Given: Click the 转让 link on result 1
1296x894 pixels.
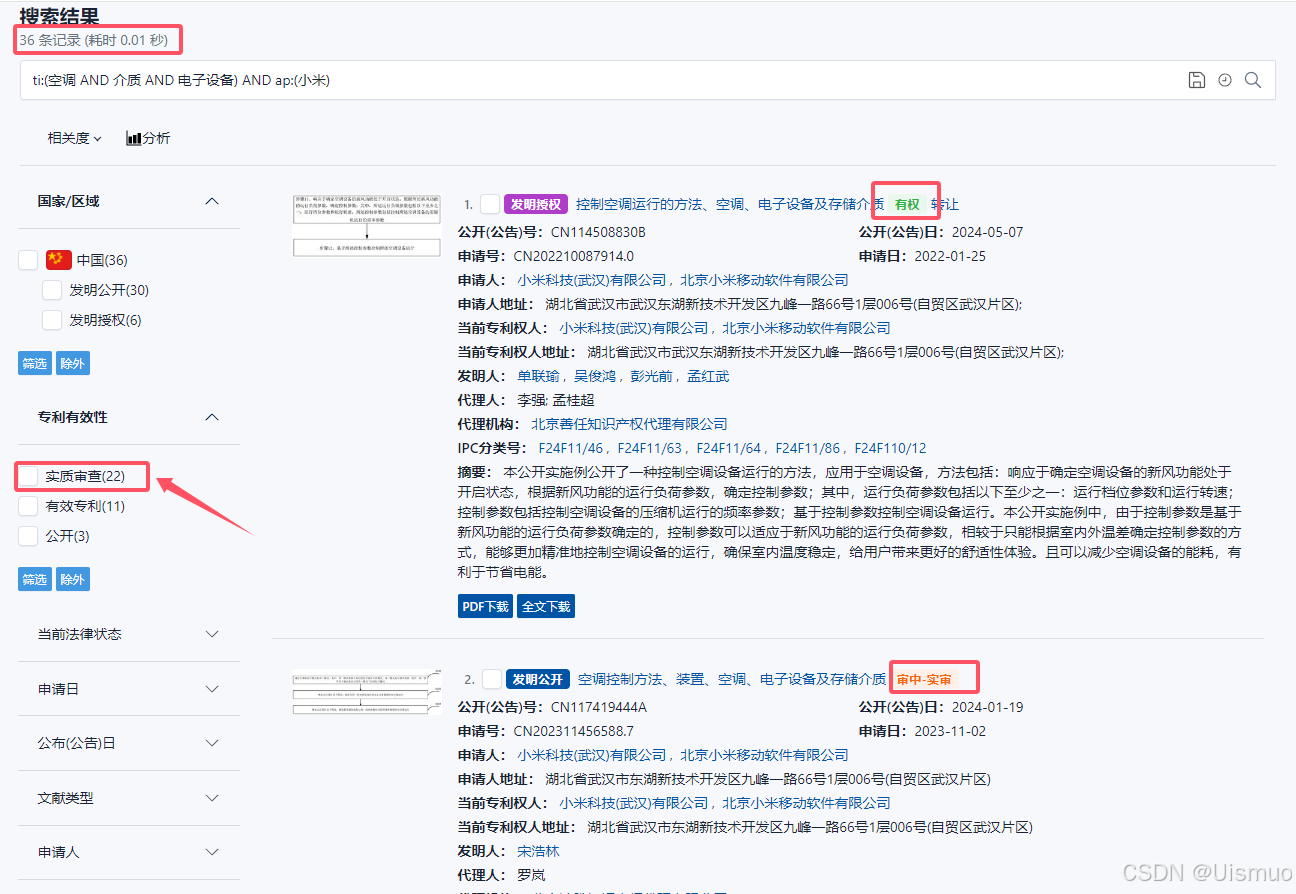Looking at the screenshot, I should pyautogui.click(x=945, y=204).
